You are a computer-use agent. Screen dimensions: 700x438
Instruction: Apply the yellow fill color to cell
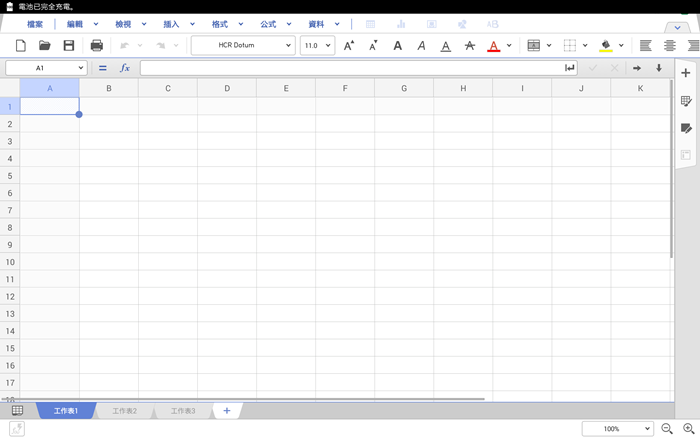point(605,46)
